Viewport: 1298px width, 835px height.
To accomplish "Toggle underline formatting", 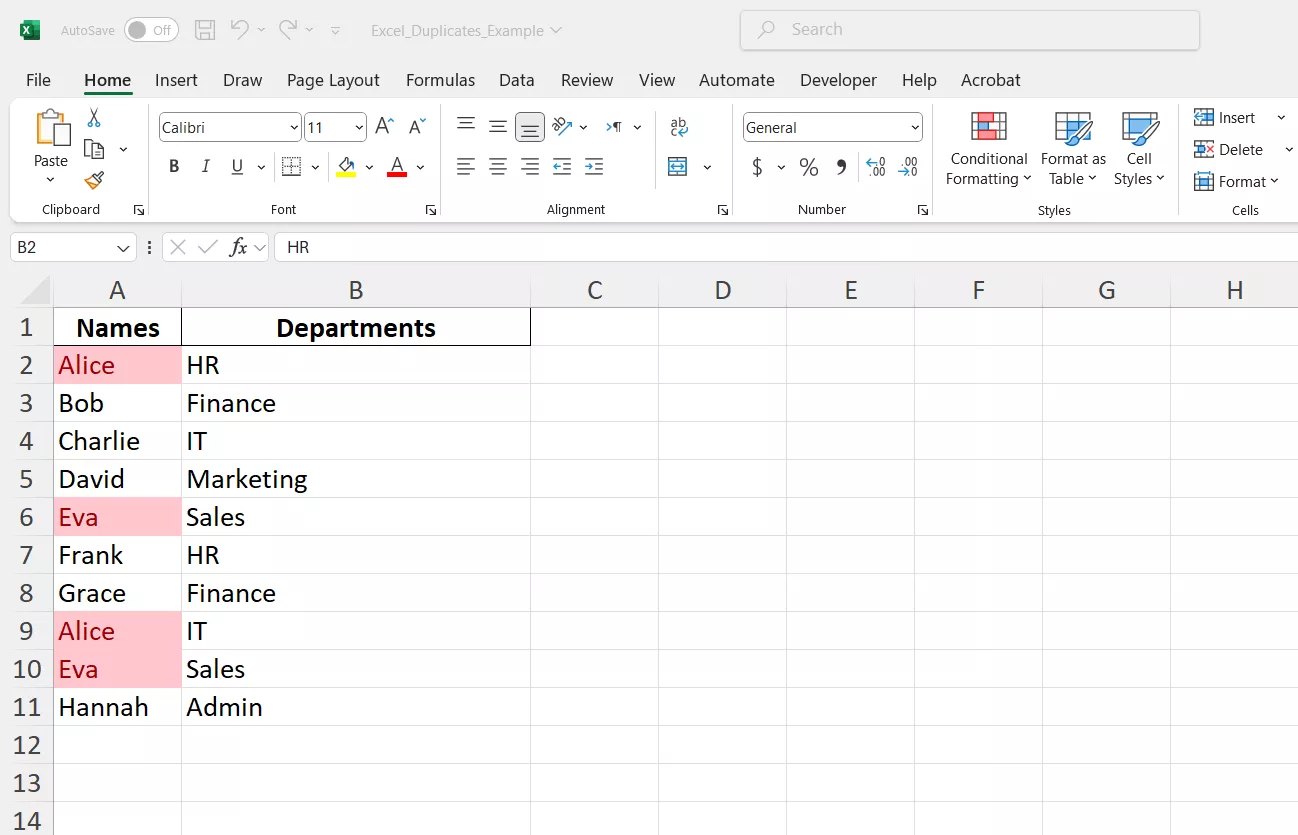I will (237, 166).
